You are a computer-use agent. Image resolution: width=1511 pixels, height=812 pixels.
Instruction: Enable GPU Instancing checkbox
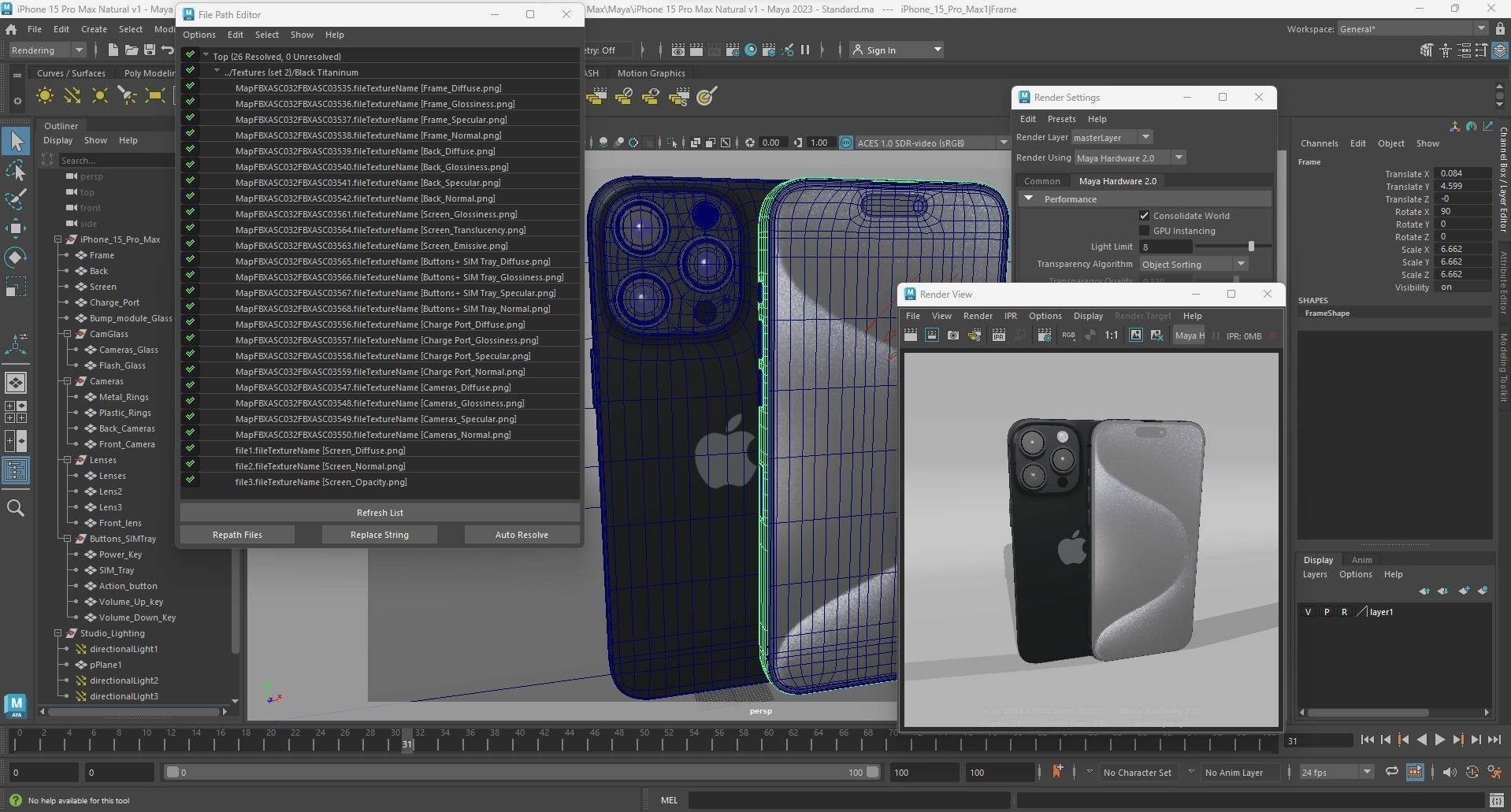[x=1144, y=231]
